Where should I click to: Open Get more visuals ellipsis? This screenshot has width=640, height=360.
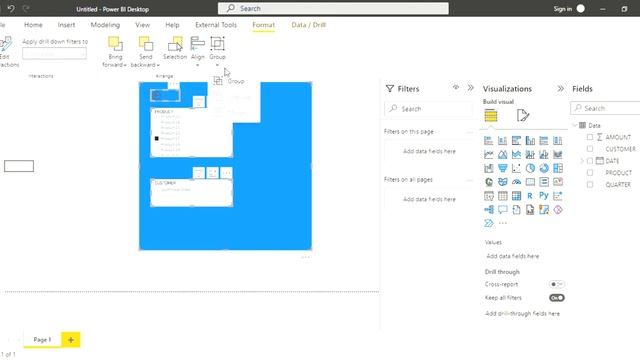(x=502, y=223)
